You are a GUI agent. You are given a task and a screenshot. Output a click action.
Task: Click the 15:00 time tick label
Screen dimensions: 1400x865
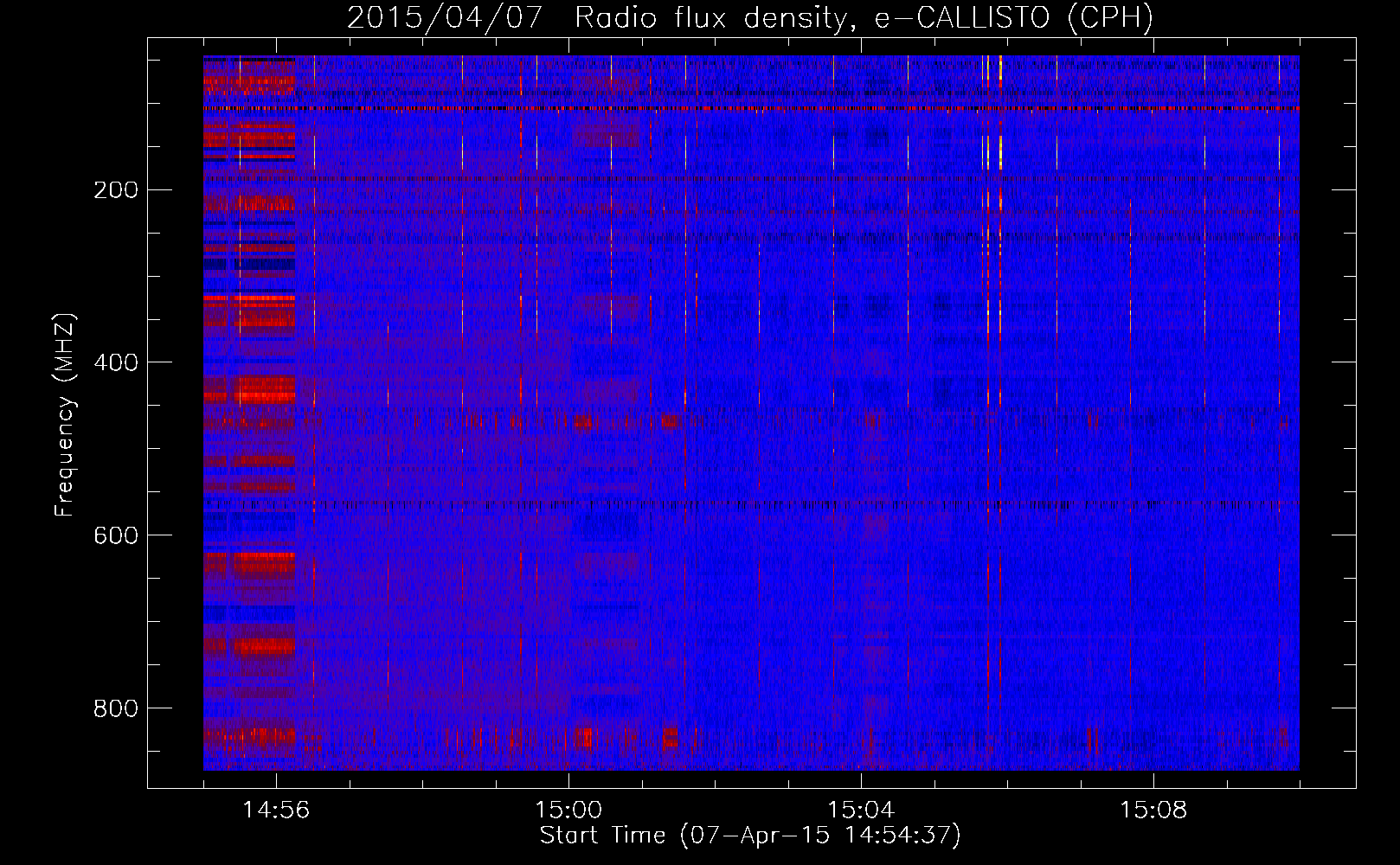[568, 810]
